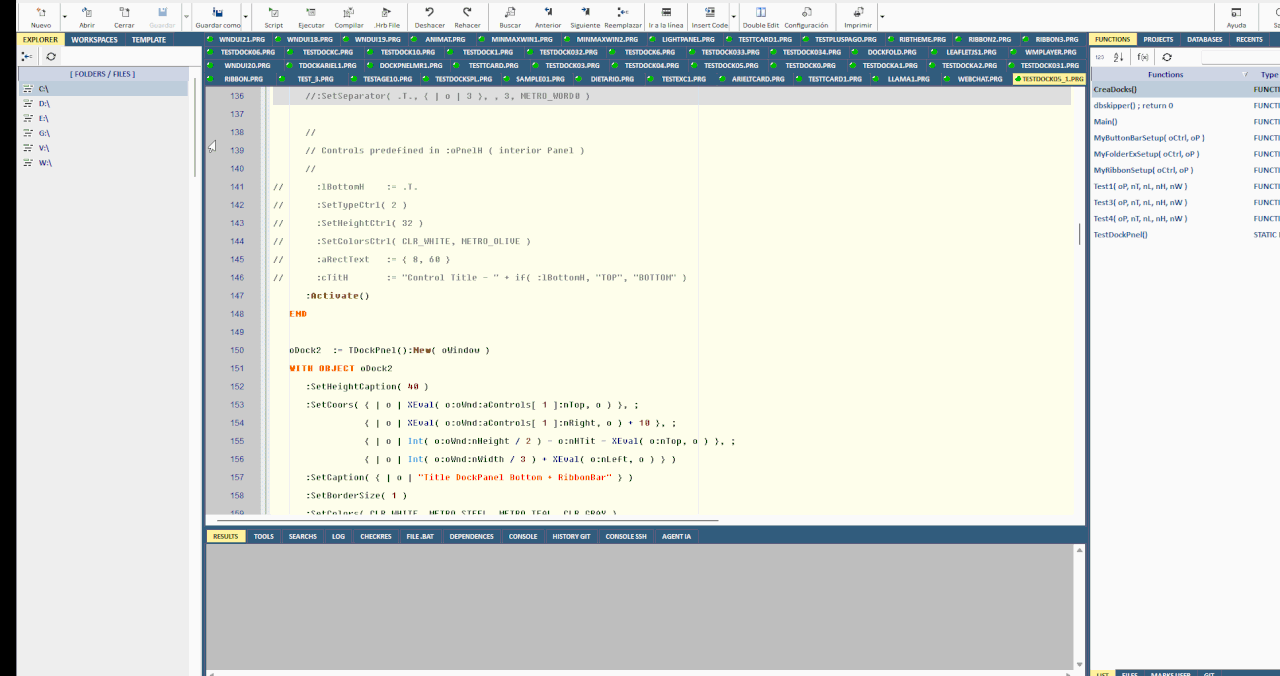Open Ayuda help icon
The width and height of the screenshot is (1280, 676).
coord(1236,13)
